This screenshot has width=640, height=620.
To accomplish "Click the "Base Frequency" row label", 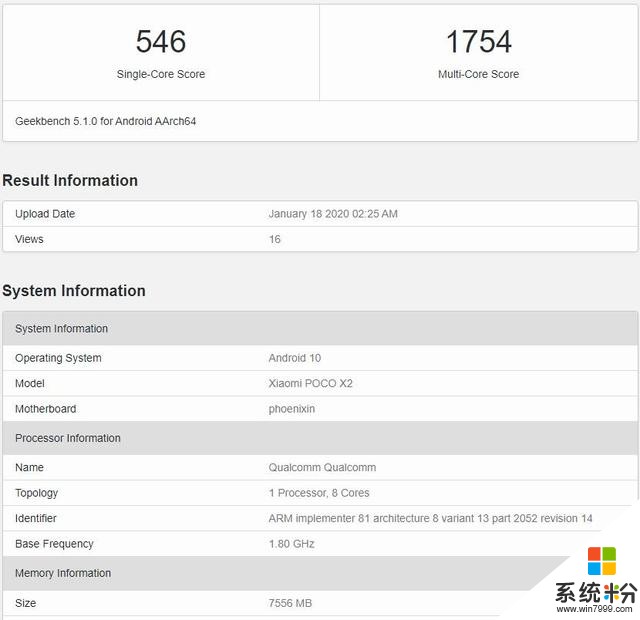I will click(x=54, y=544).
